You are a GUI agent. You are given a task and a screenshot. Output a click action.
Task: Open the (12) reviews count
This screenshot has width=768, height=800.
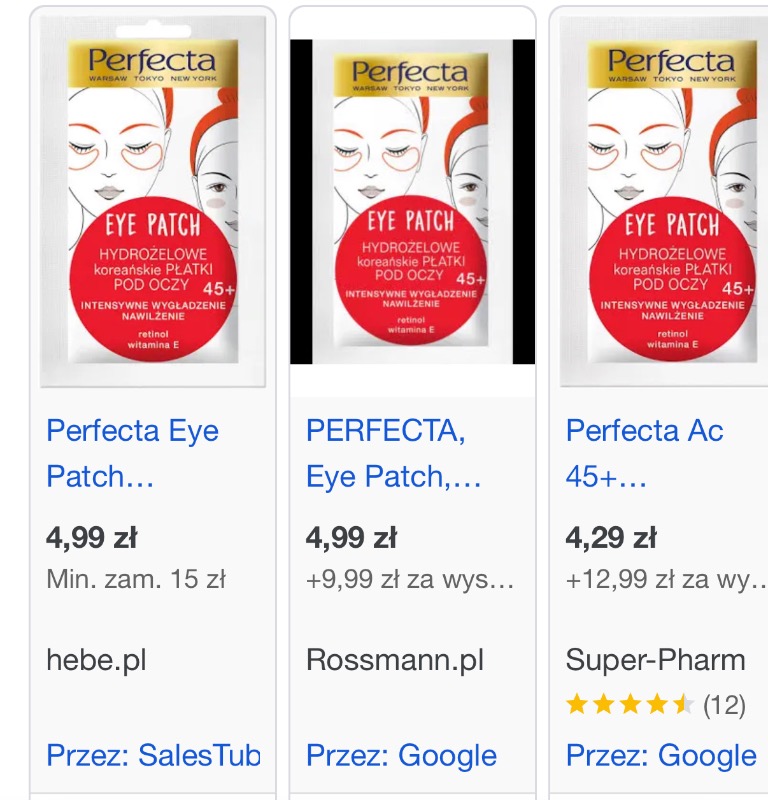click(x=724, y=705)
